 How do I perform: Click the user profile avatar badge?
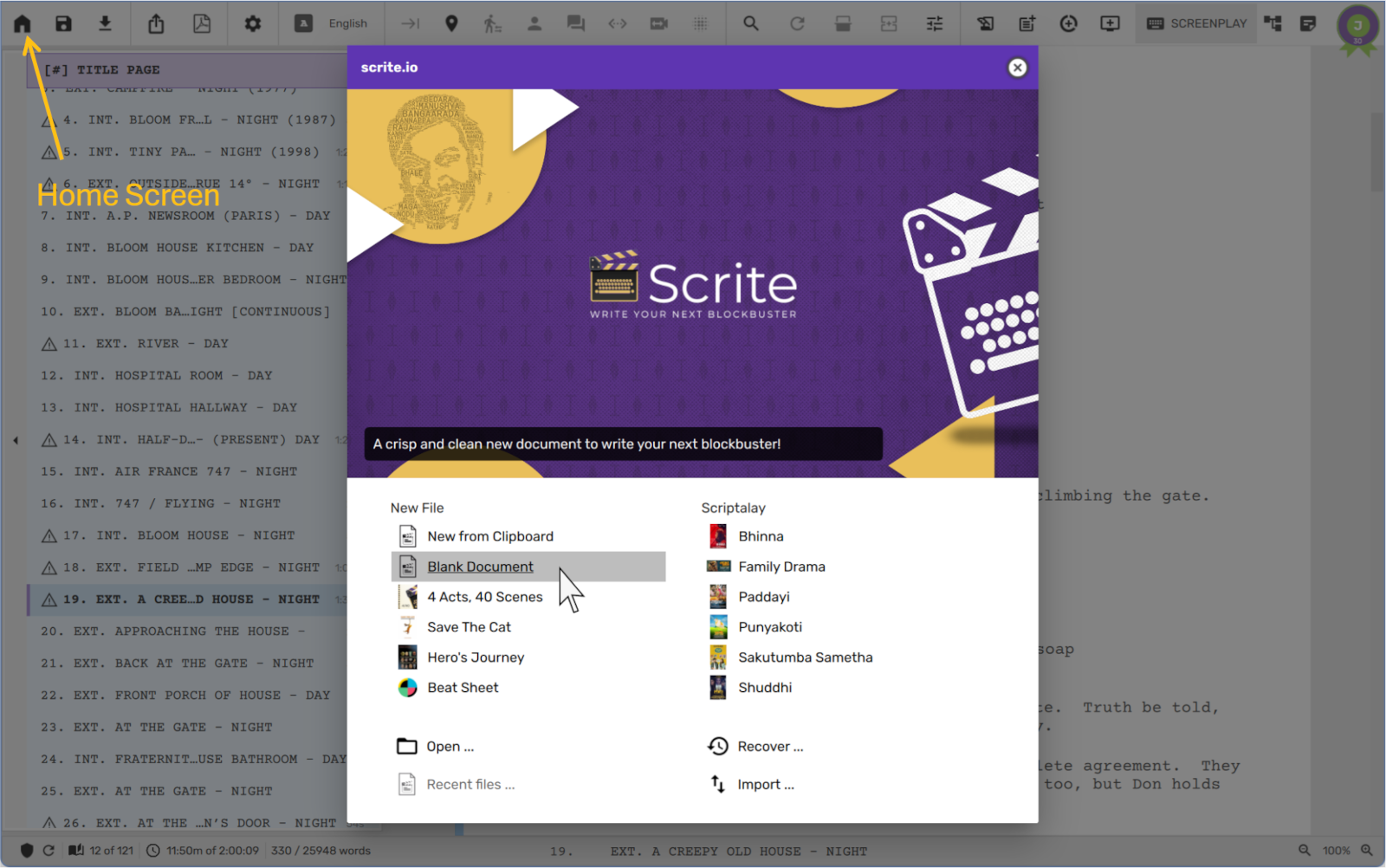point(1357,26)
